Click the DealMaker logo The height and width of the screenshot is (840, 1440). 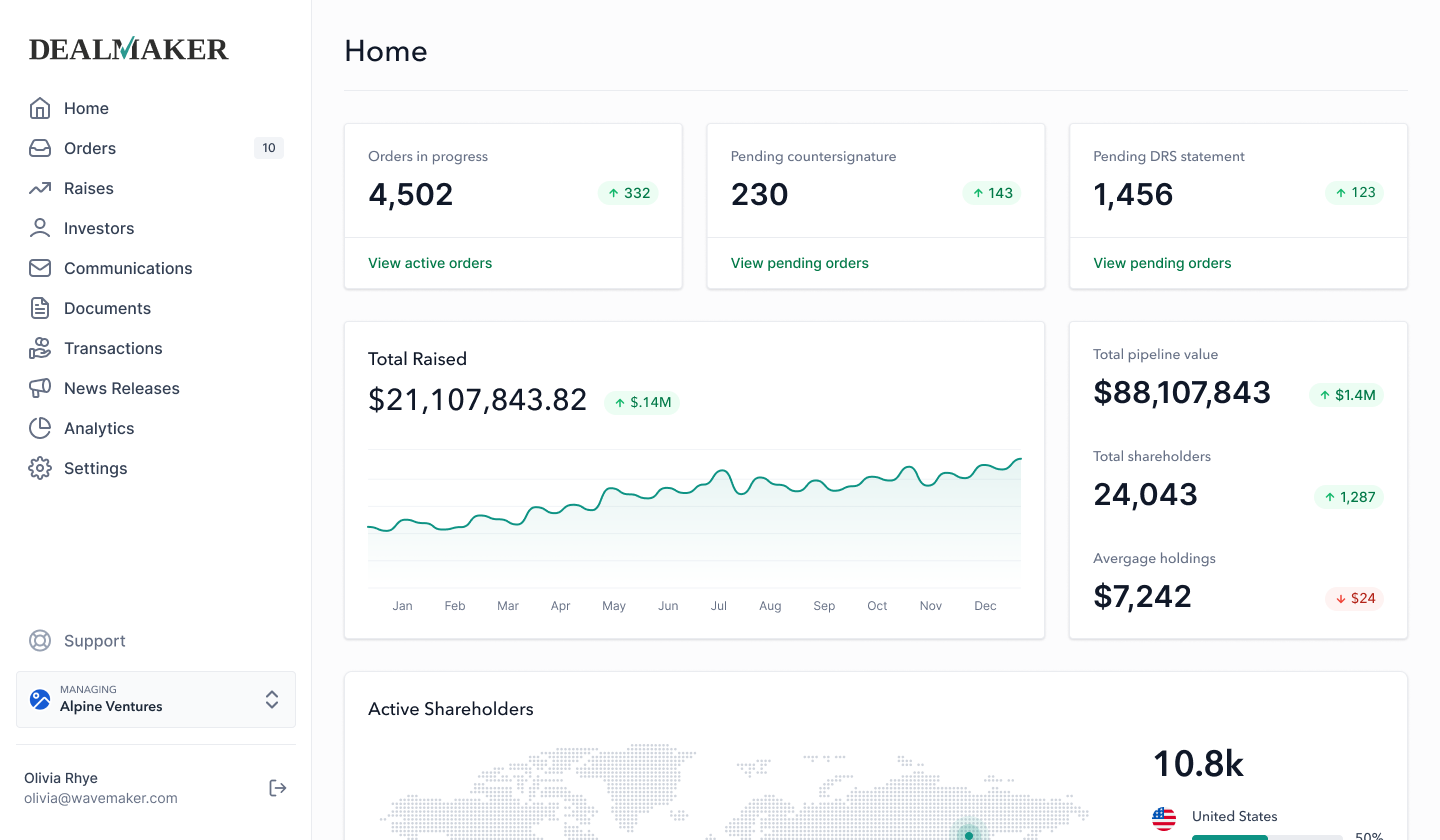coord(128,48)
